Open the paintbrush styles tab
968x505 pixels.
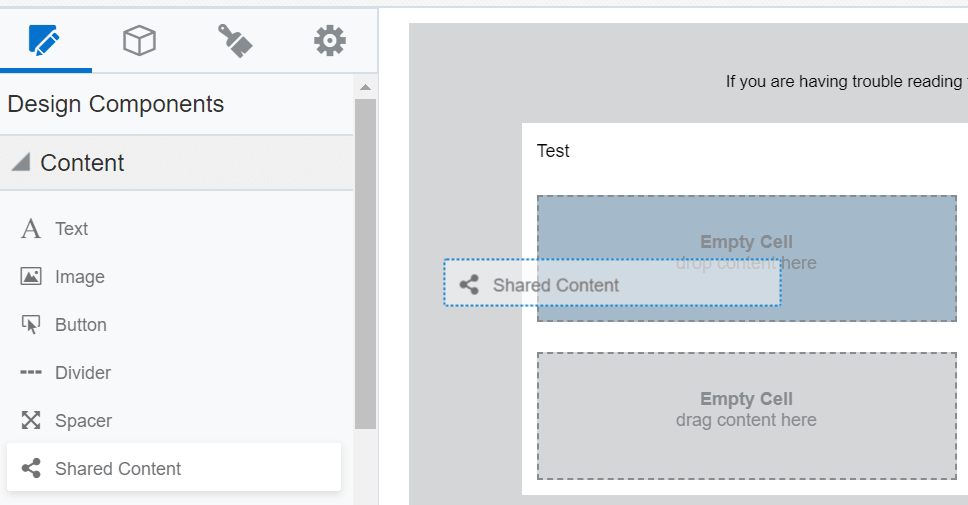tap(234, 41)
